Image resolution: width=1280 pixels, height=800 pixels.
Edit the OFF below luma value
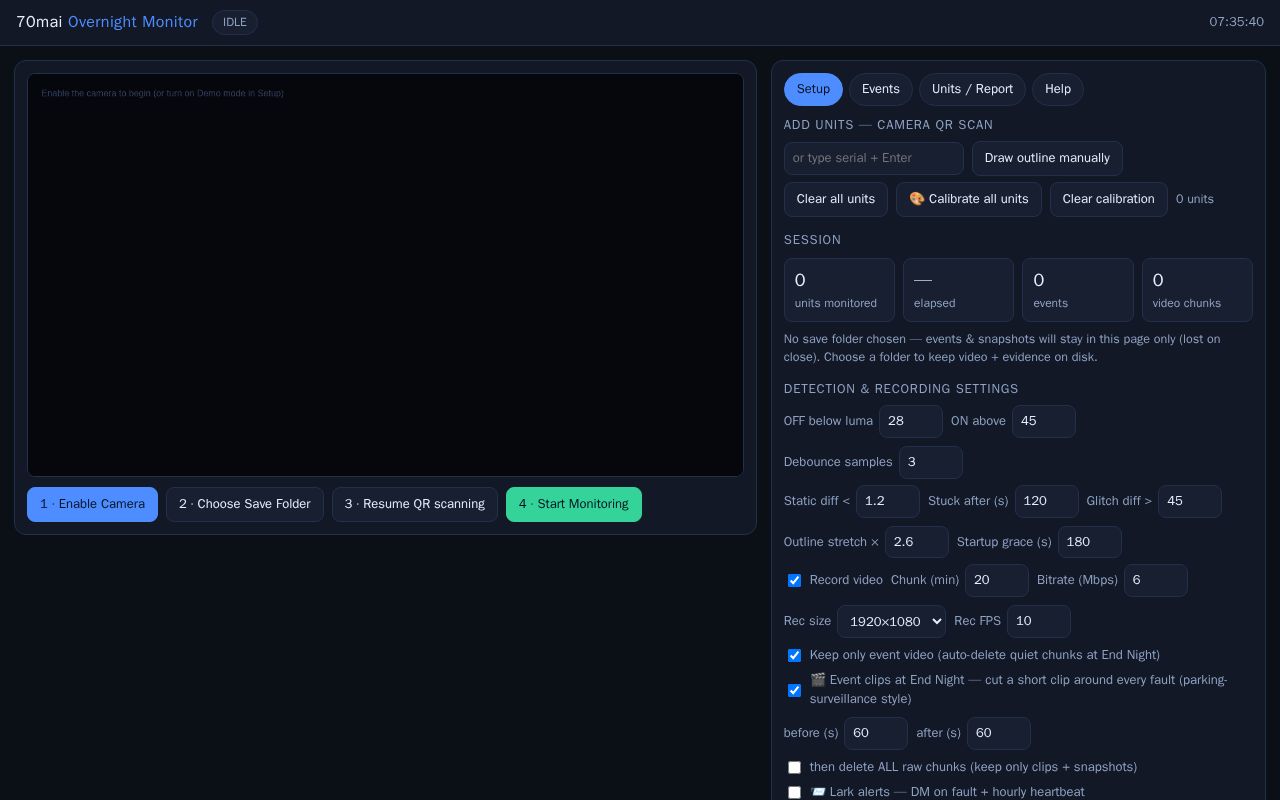911,421
